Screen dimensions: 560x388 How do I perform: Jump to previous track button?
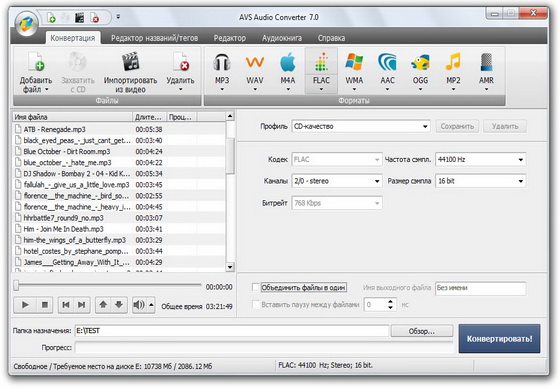66,305
